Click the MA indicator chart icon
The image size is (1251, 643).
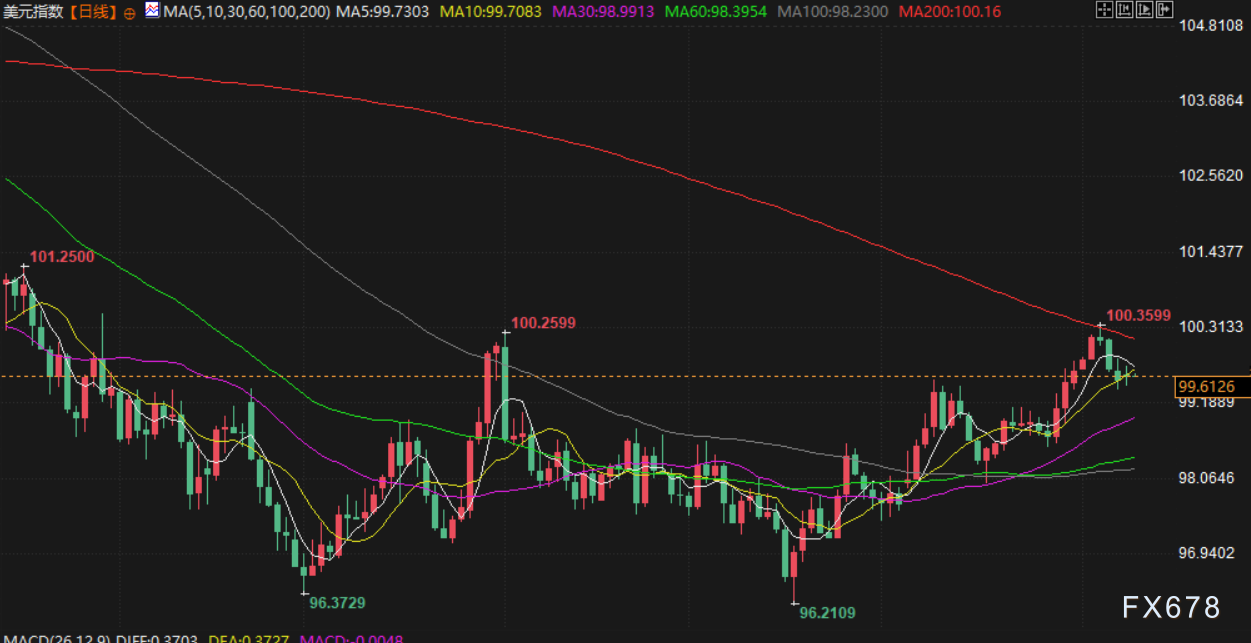151,11
